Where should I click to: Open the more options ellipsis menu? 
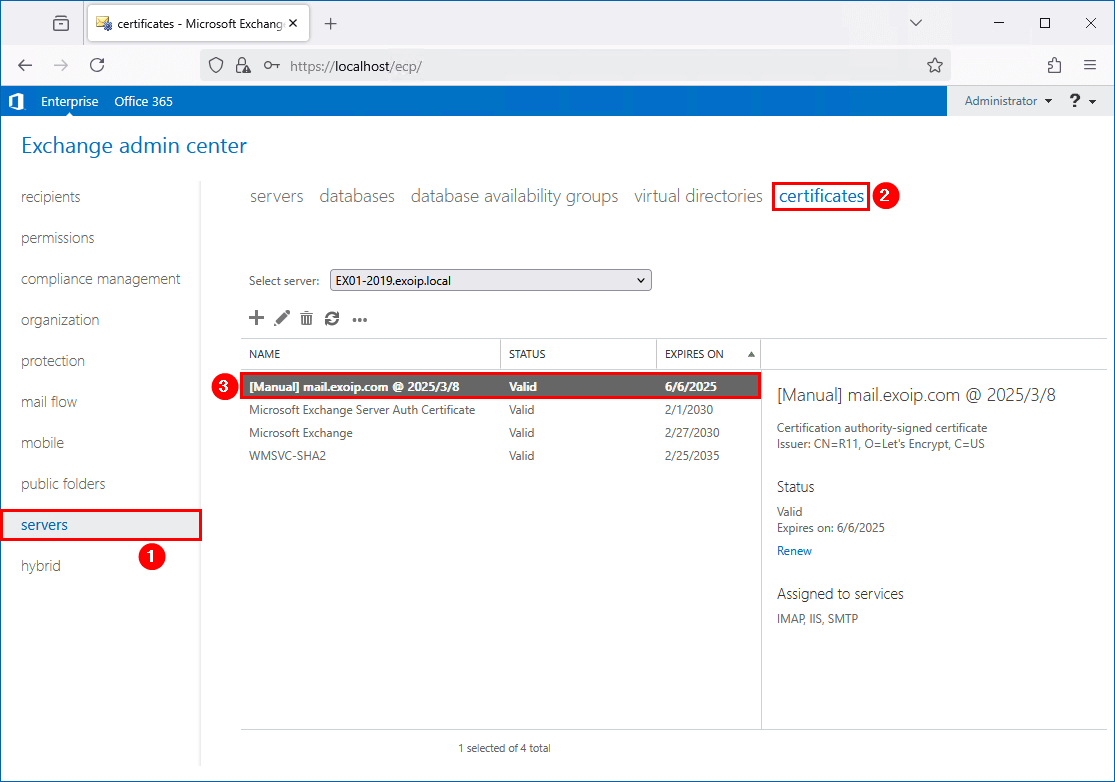point(360,319)
